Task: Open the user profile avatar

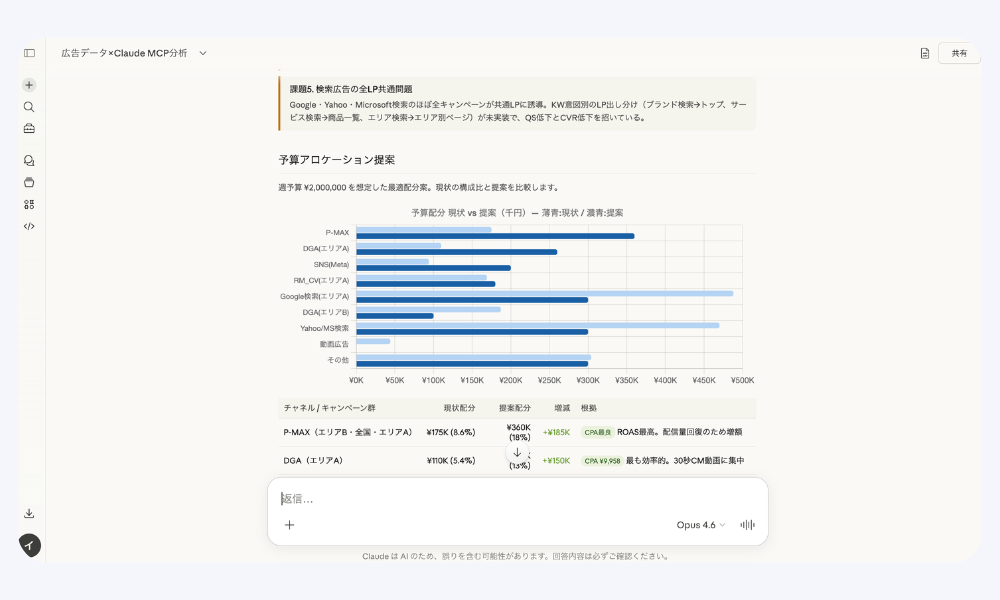Action: pos(30,545)
